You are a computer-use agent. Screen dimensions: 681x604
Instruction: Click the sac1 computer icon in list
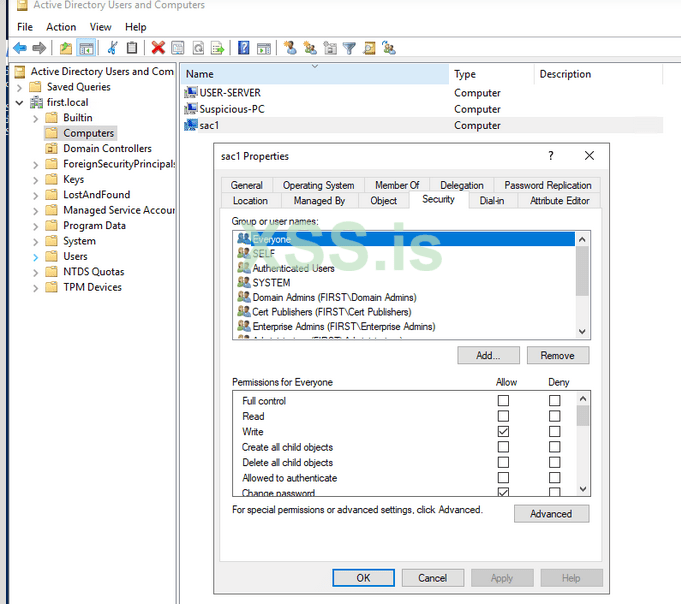tap(191, 125)
